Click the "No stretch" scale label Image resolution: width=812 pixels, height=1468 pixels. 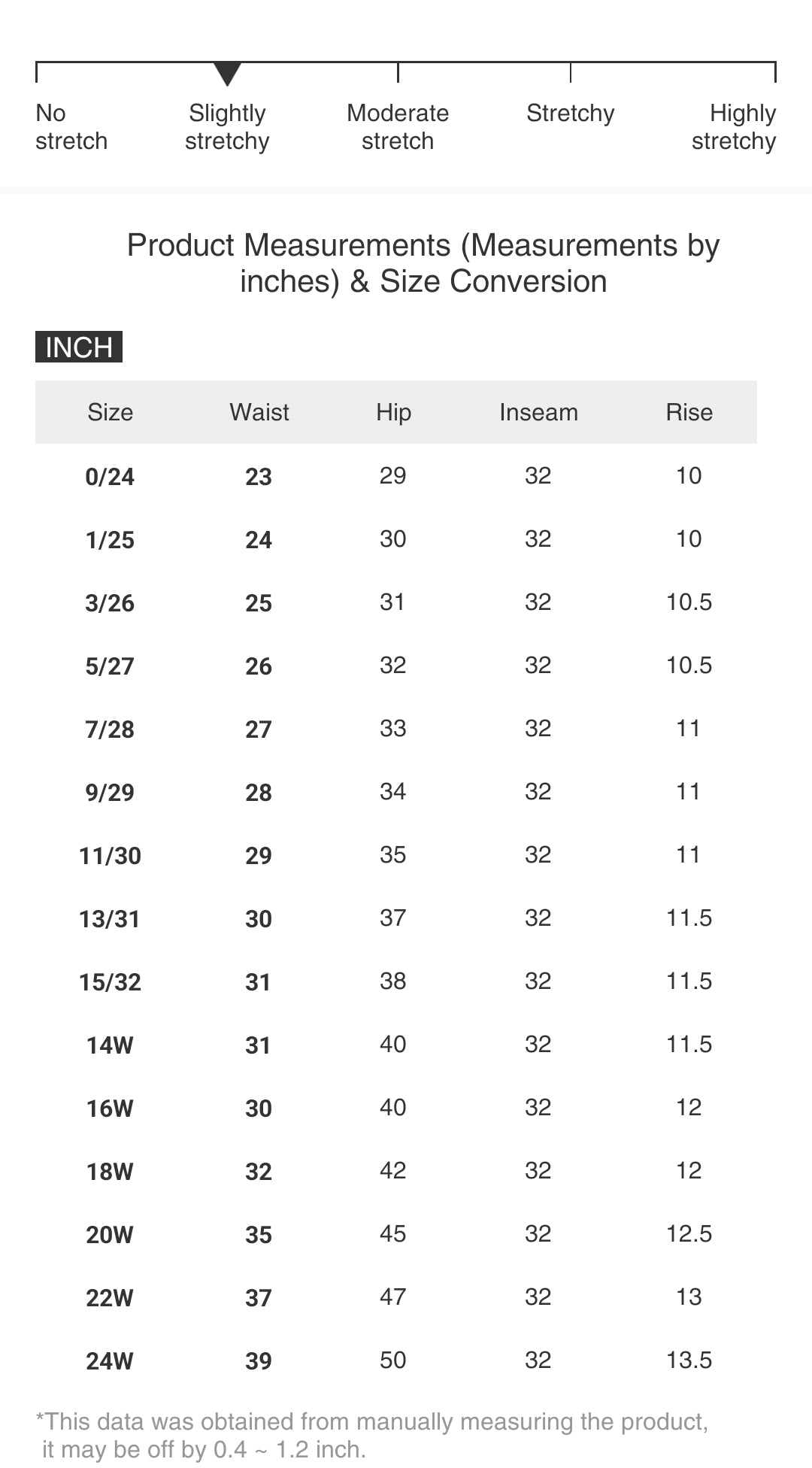[71, 127]
